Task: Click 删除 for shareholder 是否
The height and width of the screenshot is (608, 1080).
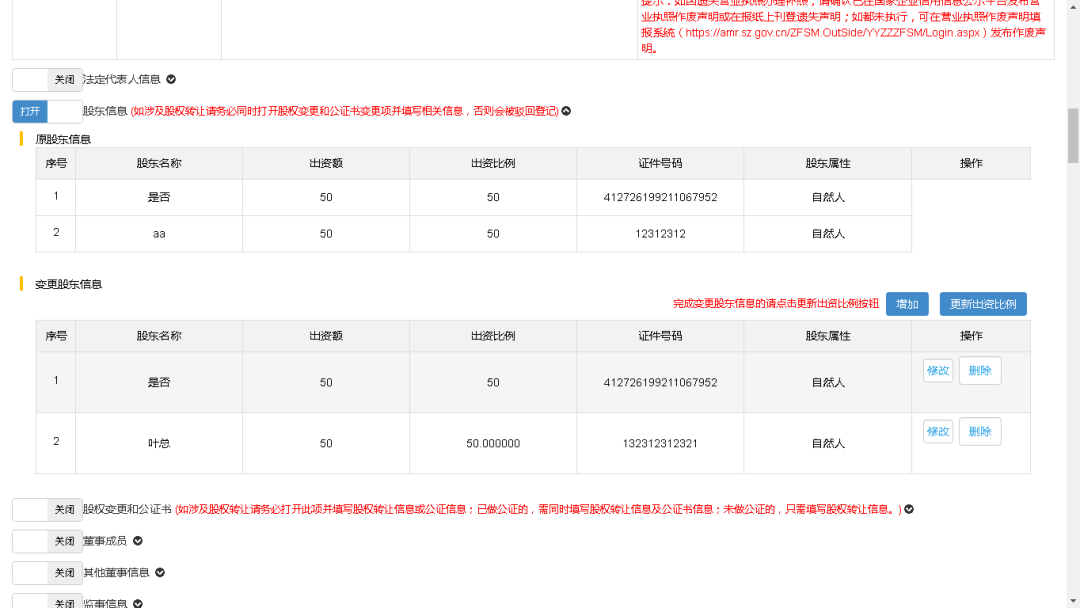Action: click(x=980, y=370)
